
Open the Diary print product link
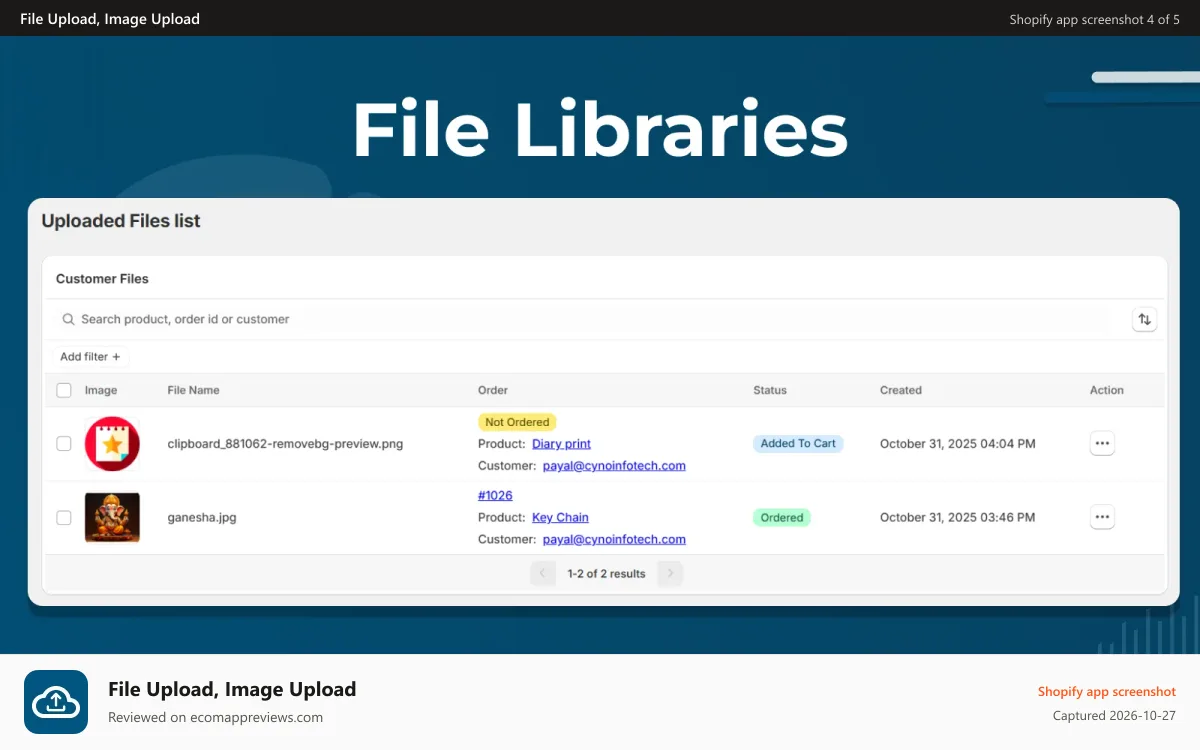pos(561,444)
